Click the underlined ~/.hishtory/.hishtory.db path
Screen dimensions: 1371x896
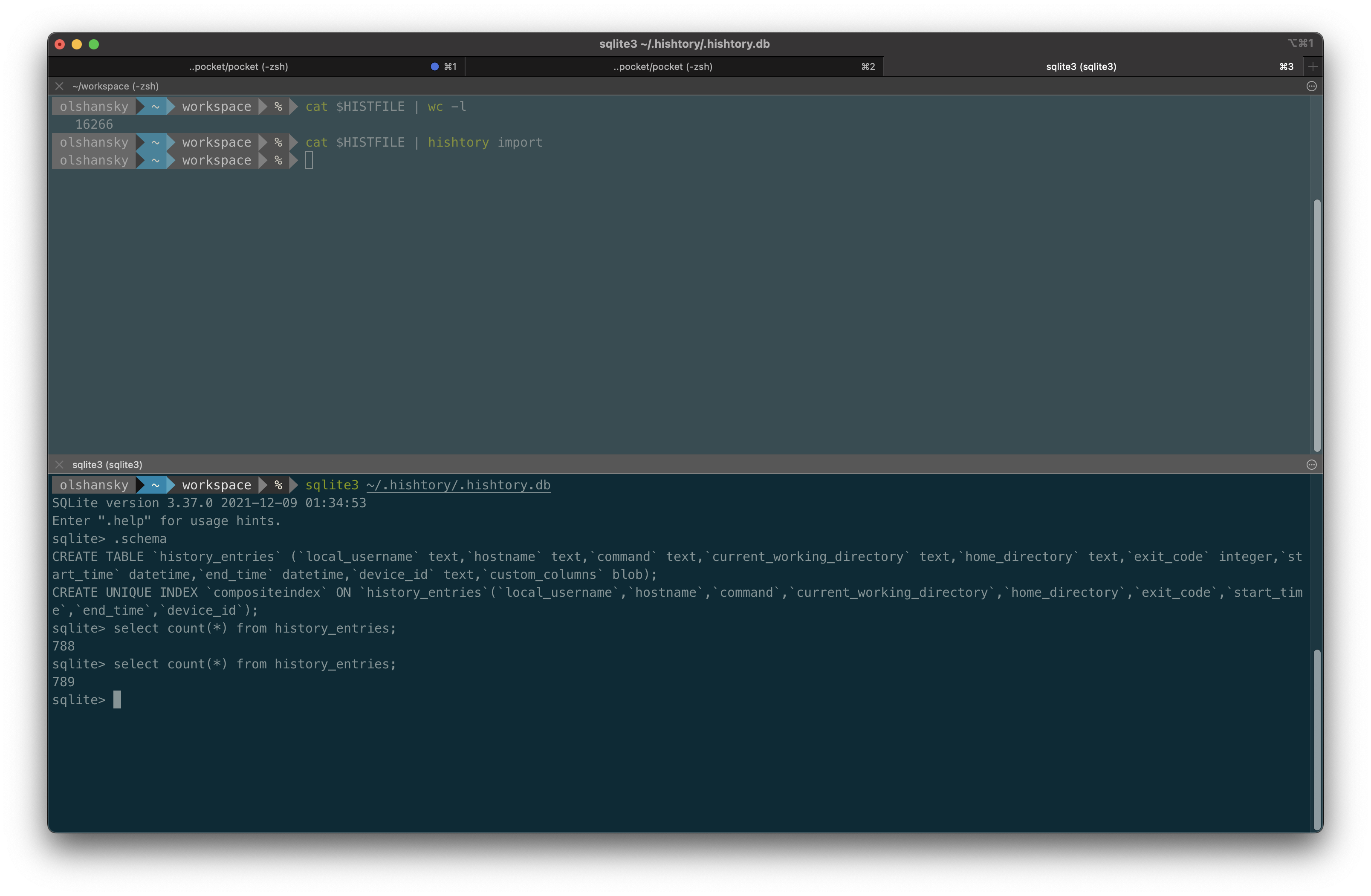point(458,486)
